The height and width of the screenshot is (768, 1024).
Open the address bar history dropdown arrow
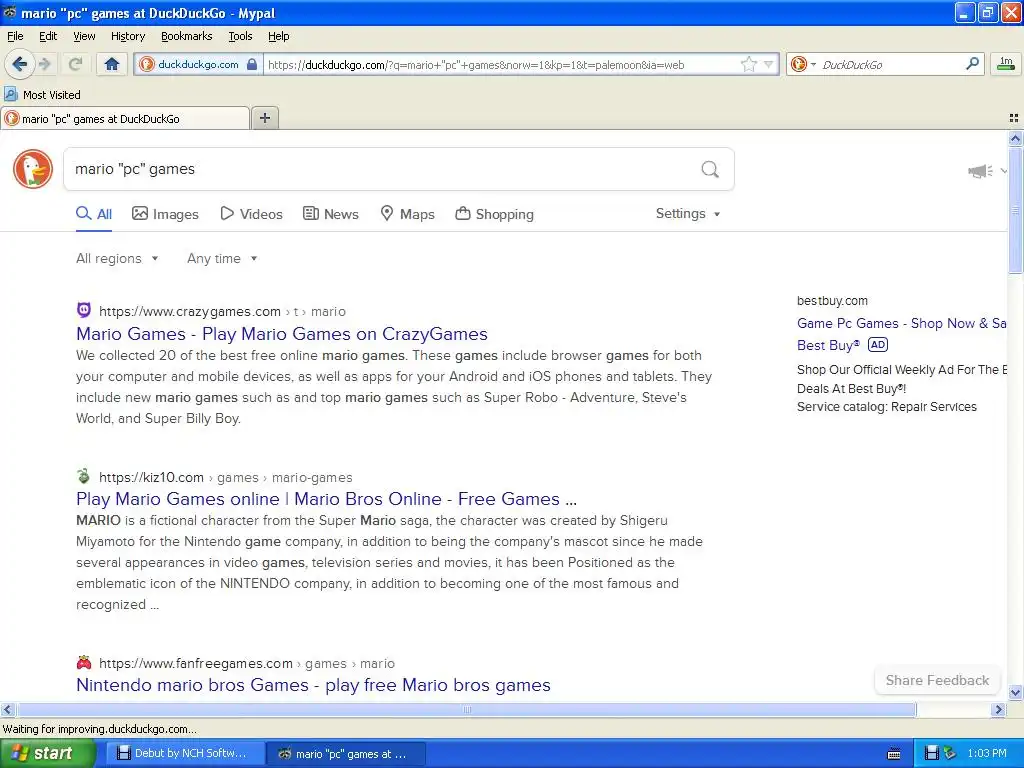pos(769,64)
